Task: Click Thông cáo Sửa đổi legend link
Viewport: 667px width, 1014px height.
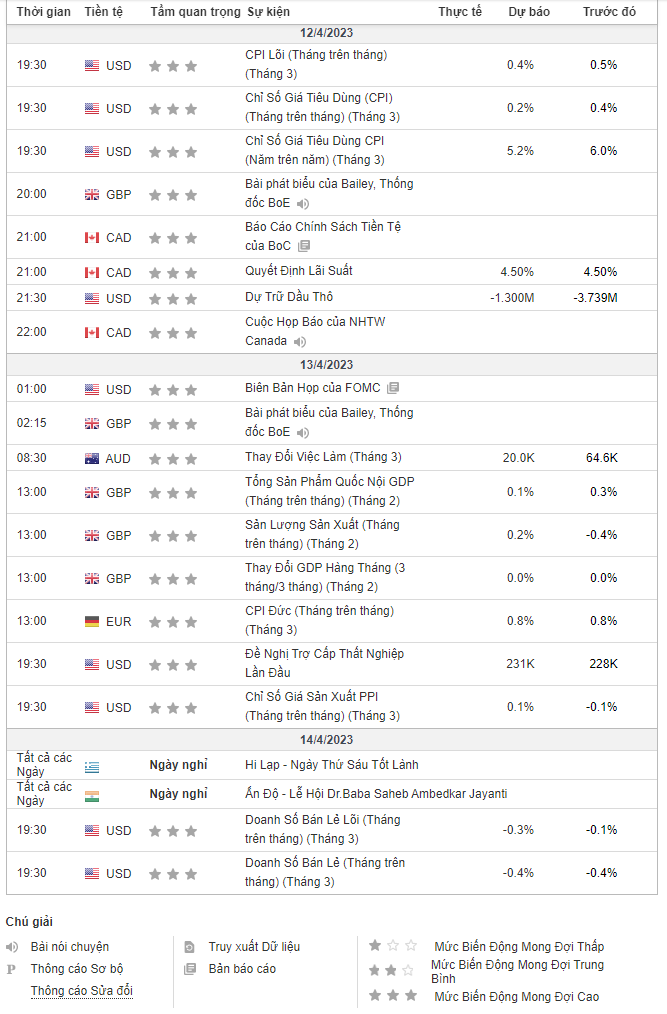Action: pos(82,991)
